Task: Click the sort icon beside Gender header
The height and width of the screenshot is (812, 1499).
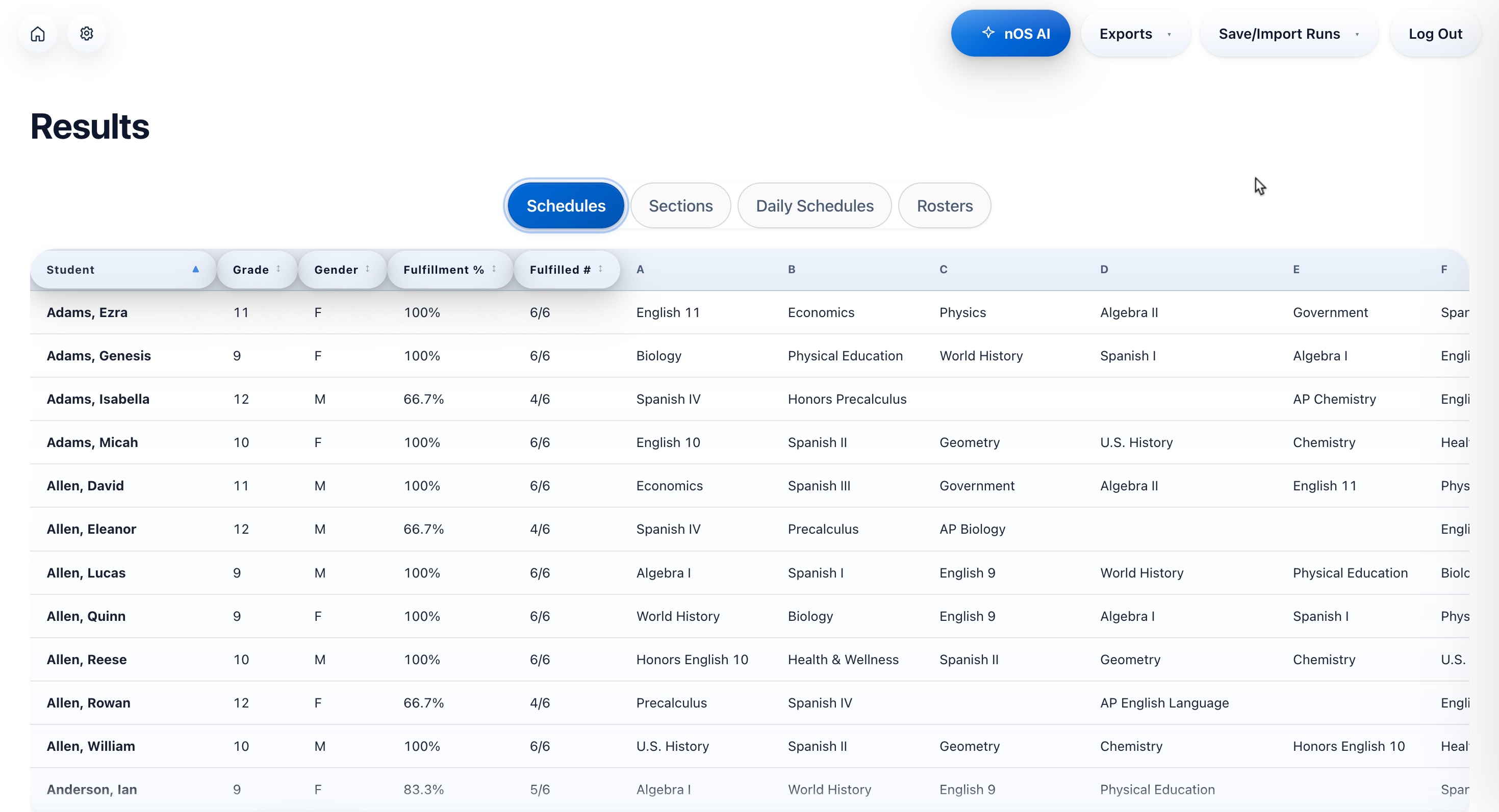Action: point(367,269)
